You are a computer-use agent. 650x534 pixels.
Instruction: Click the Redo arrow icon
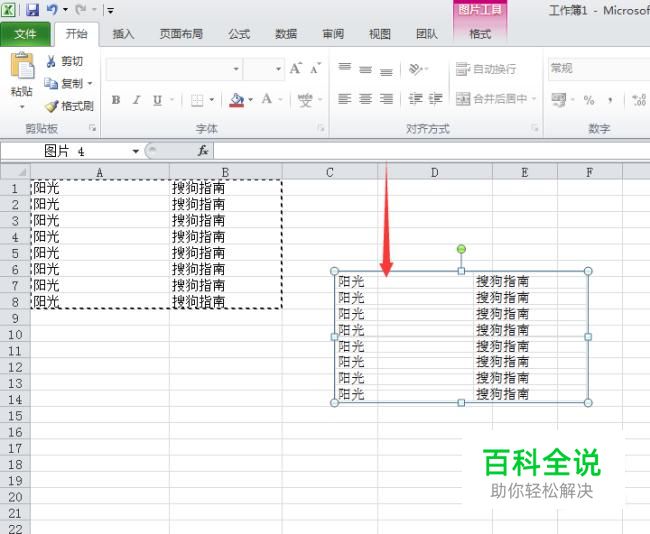[81, 9]
